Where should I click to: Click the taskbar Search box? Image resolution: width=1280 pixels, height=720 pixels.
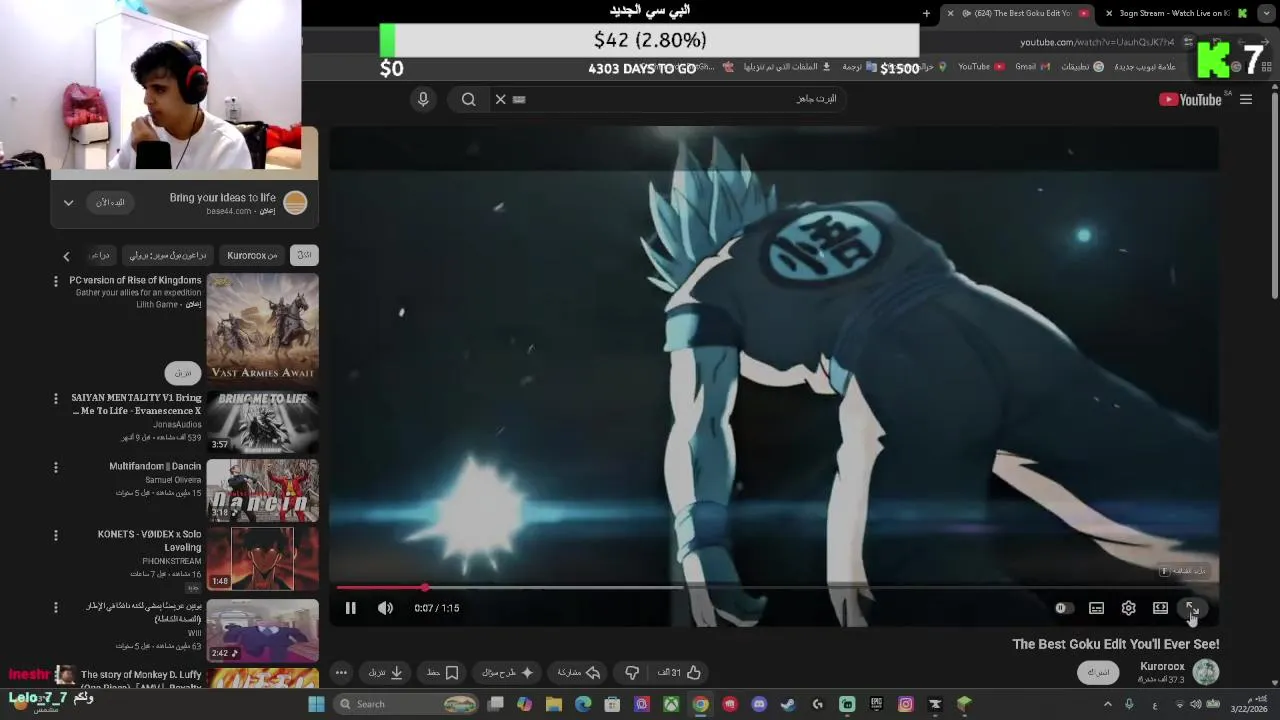click(x=405, y=704)
